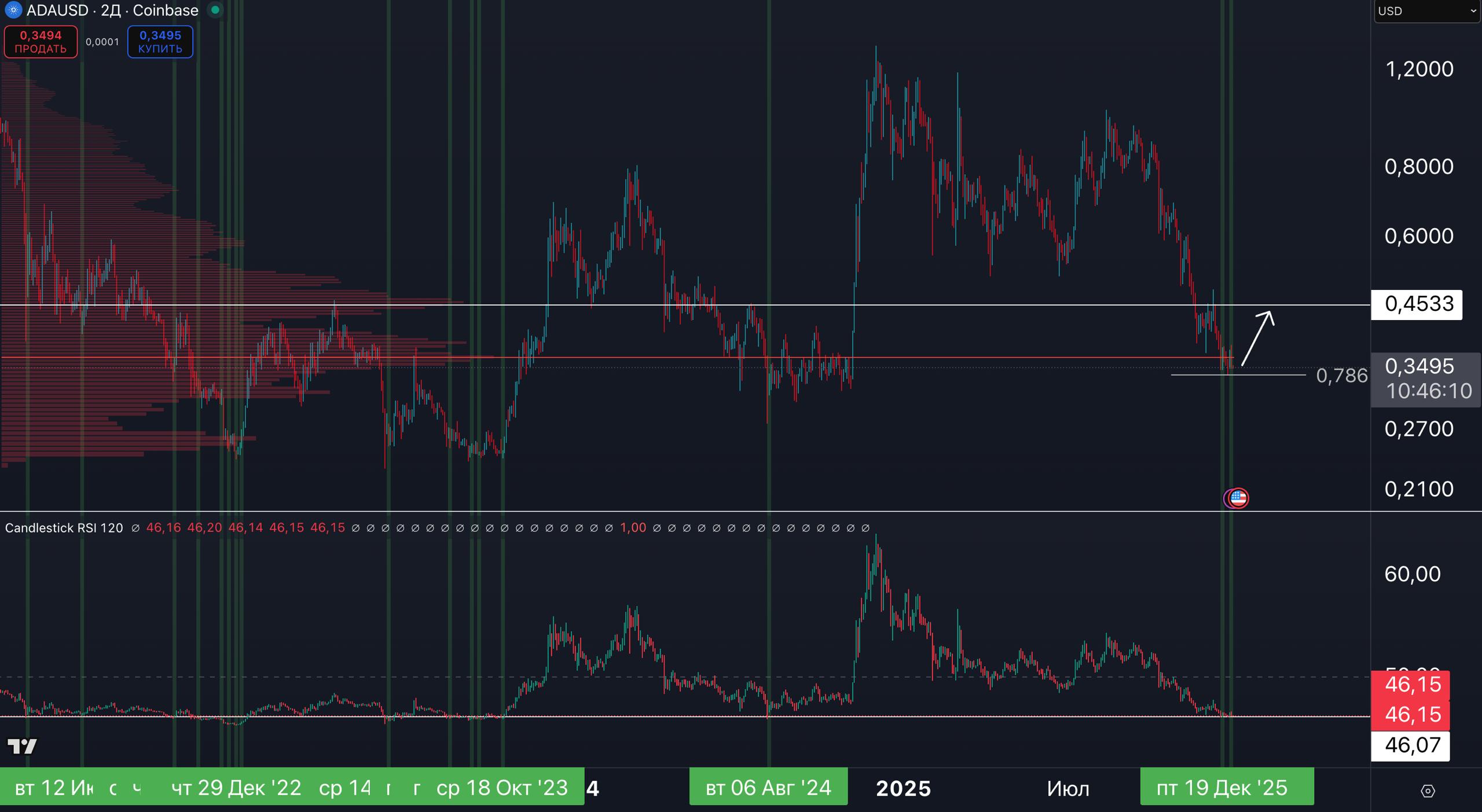Click the TradingView logo
Screen dimensions: 1482x812
point(22,746)
